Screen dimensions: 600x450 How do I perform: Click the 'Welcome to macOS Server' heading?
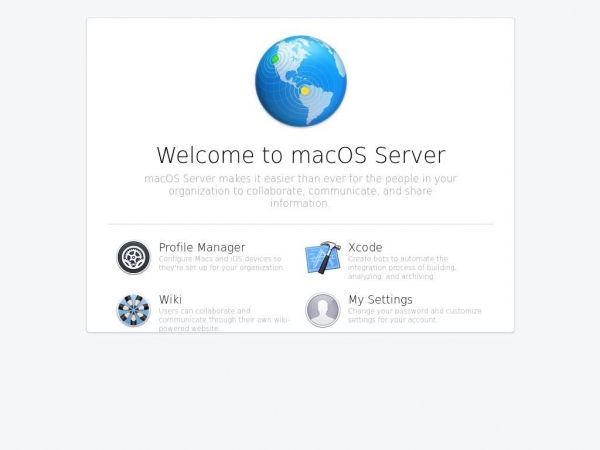[x=301, y=155]
